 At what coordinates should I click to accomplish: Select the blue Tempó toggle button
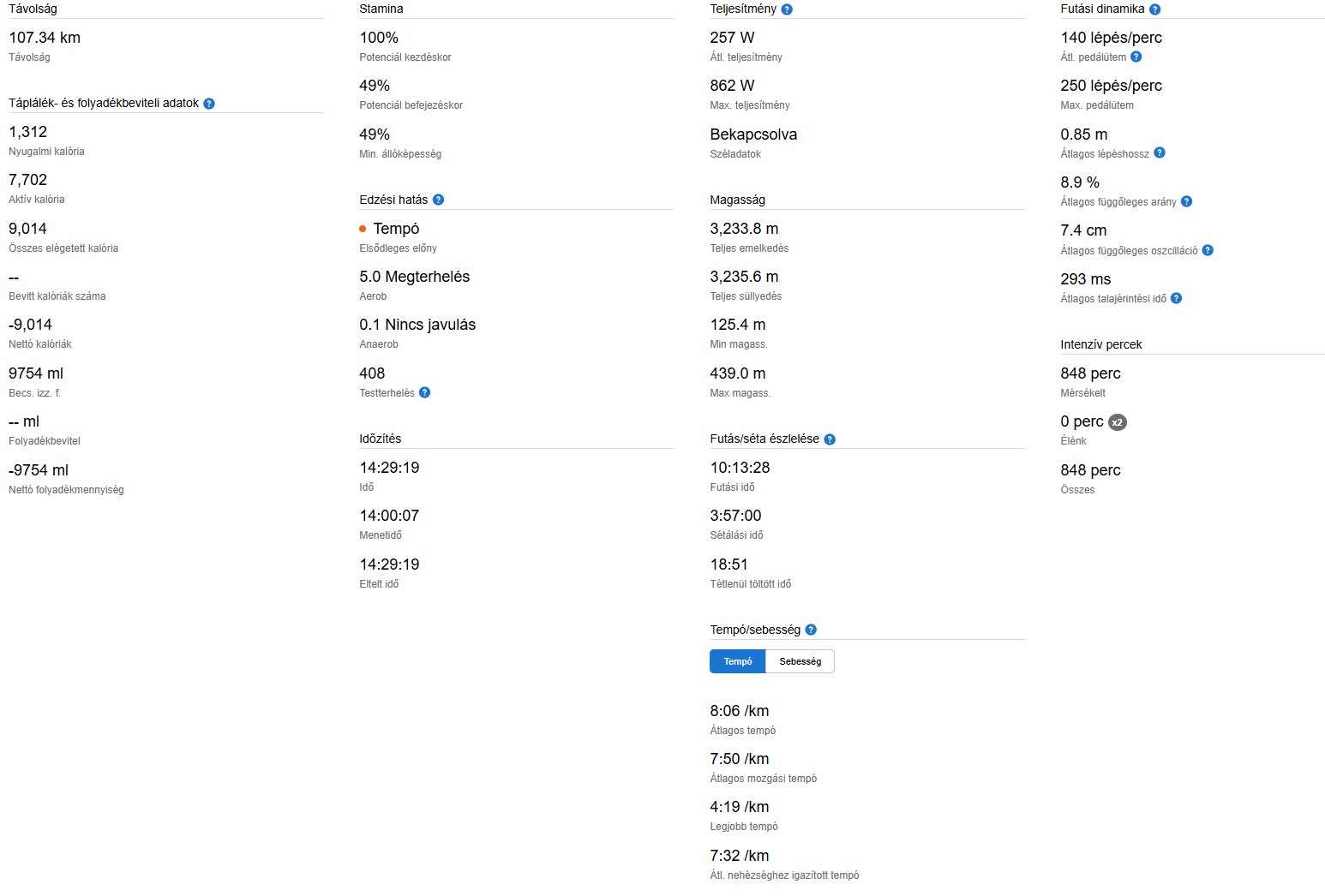point(737,661)
